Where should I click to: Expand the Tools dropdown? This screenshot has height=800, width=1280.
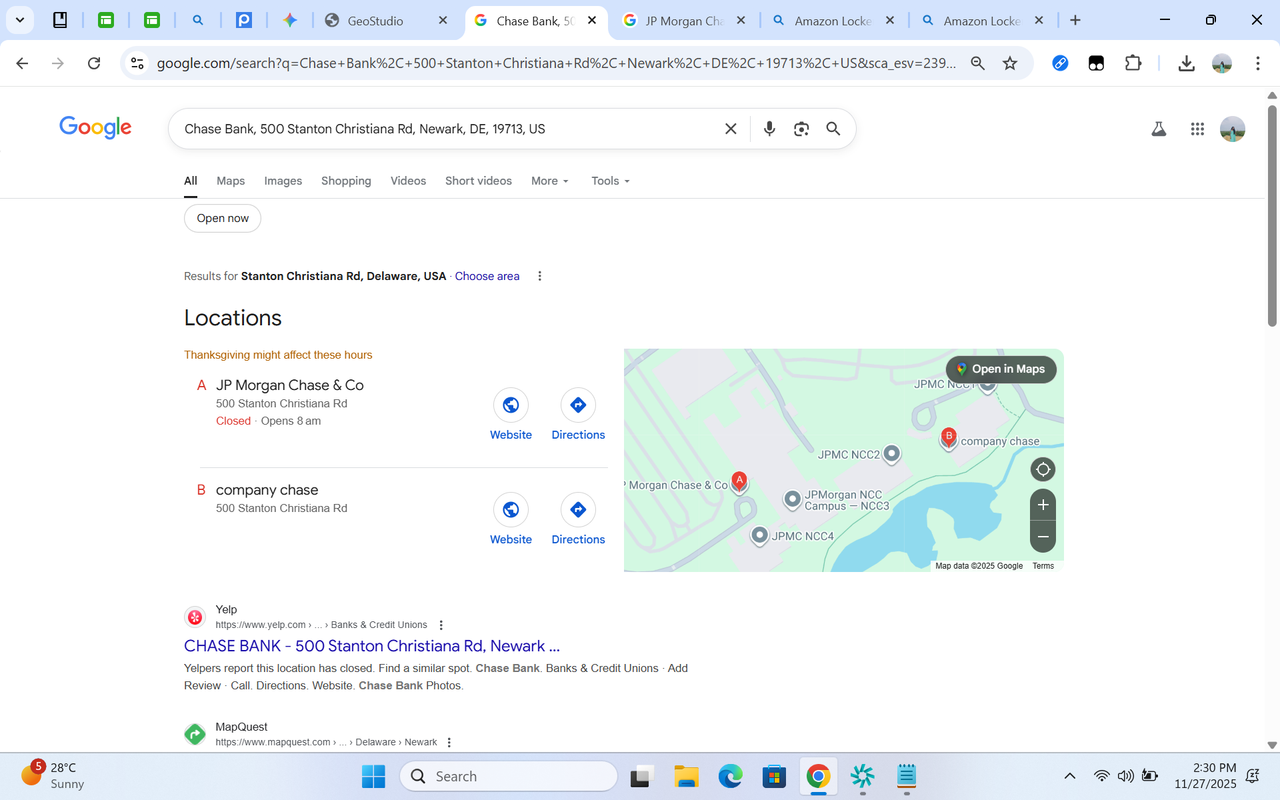click(610, 181)
